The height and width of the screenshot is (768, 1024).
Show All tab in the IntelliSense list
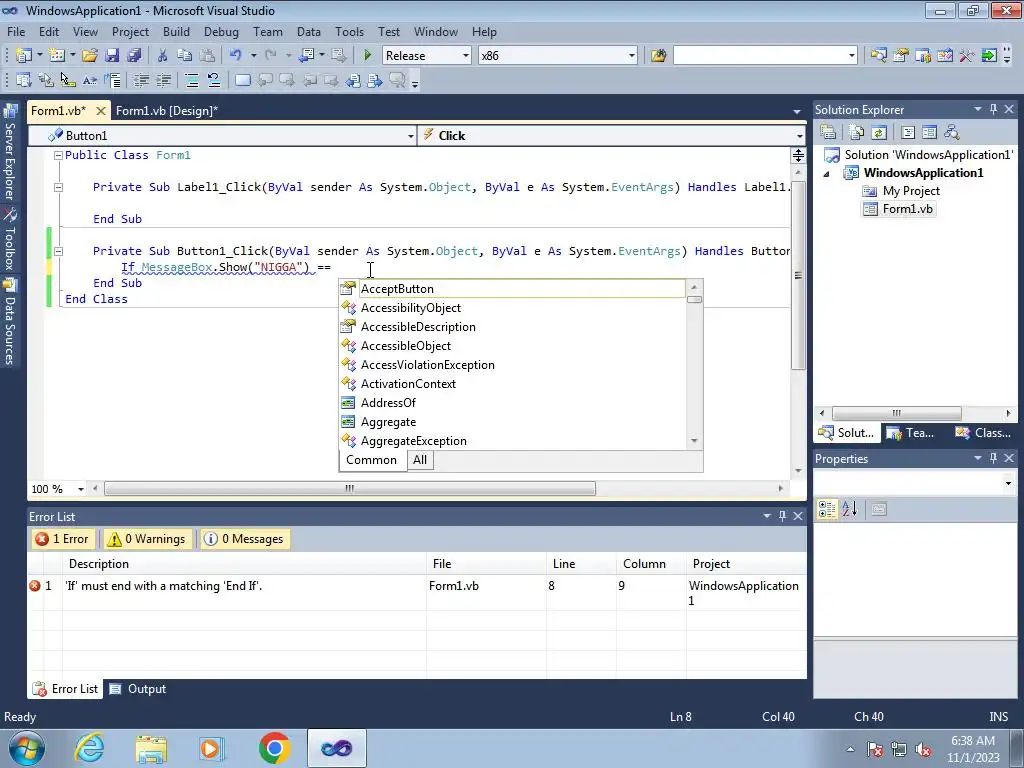tap(420, 460)
